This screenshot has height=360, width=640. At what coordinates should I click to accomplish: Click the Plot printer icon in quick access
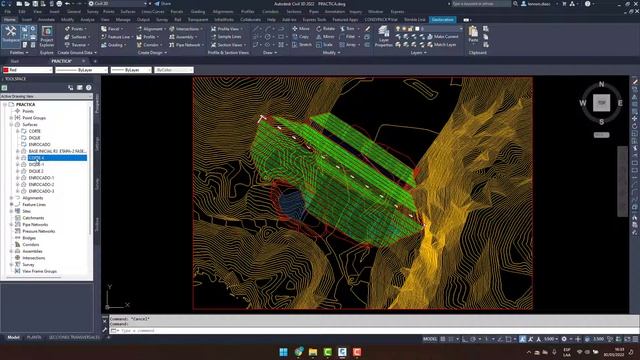pyautogui.click(x=59, y=4)
